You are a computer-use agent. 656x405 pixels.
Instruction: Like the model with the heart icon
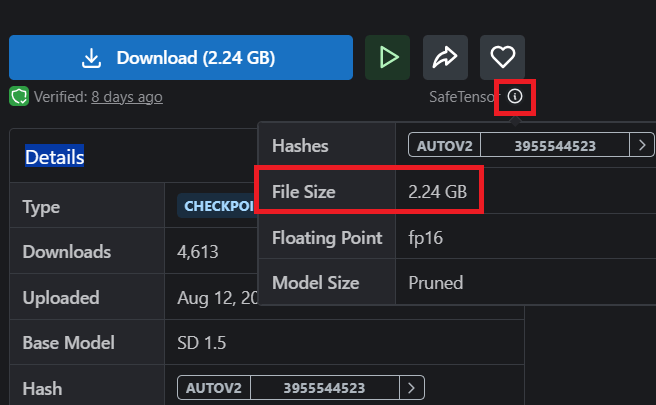click(502, 58)
